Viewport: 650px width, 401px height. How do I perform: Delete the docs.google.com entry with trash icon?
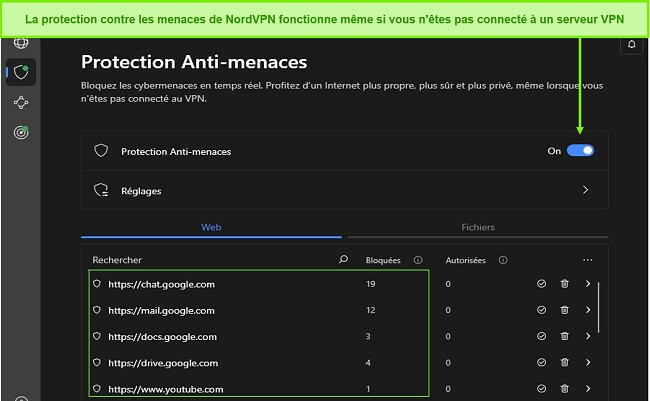[x=565, y=336]
